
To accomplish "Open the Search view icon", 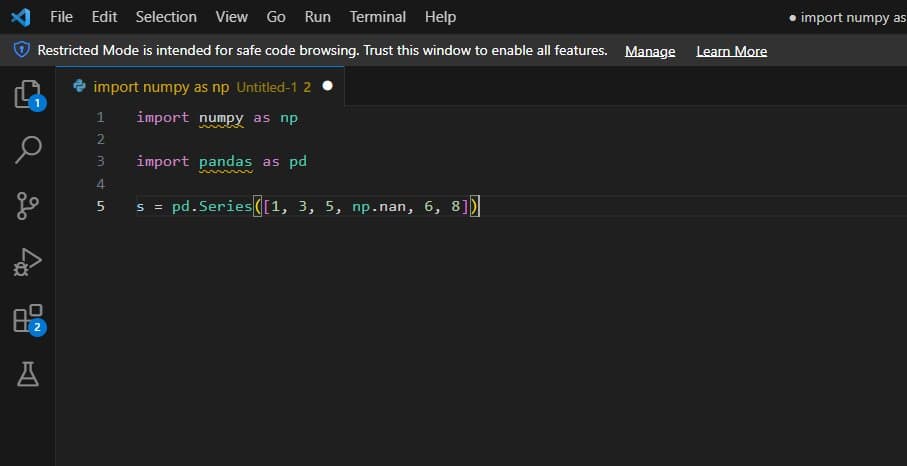I will [27, 150].
